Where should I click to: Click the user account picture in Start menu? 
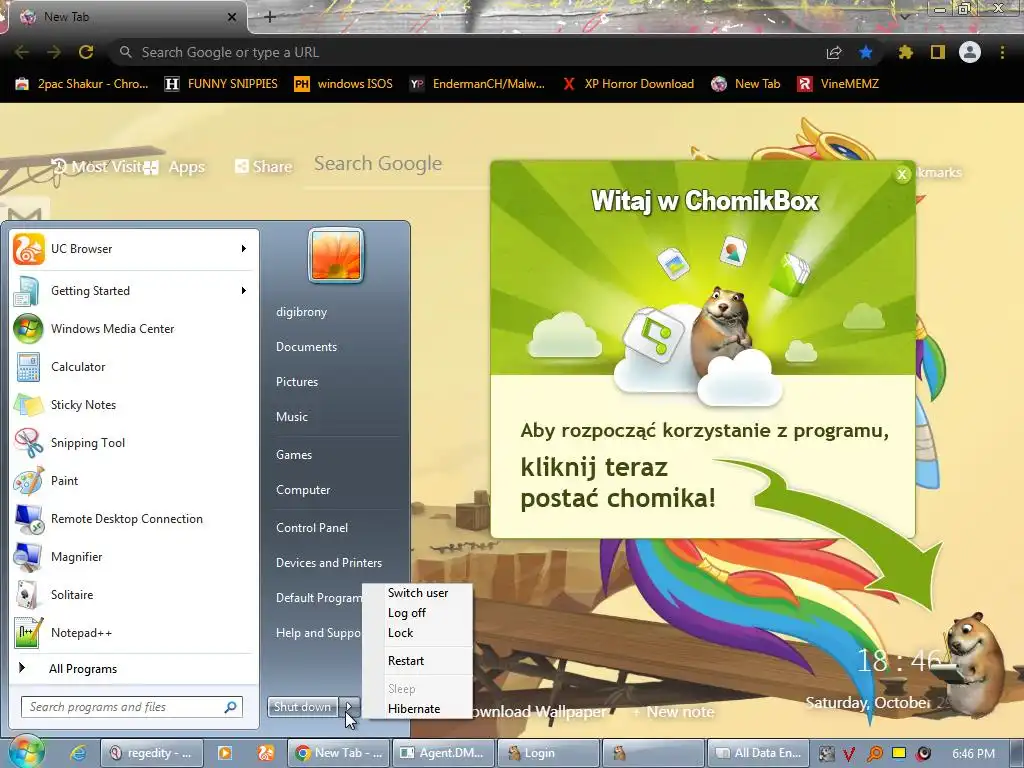pyautogui.click(x=336, y=255)
